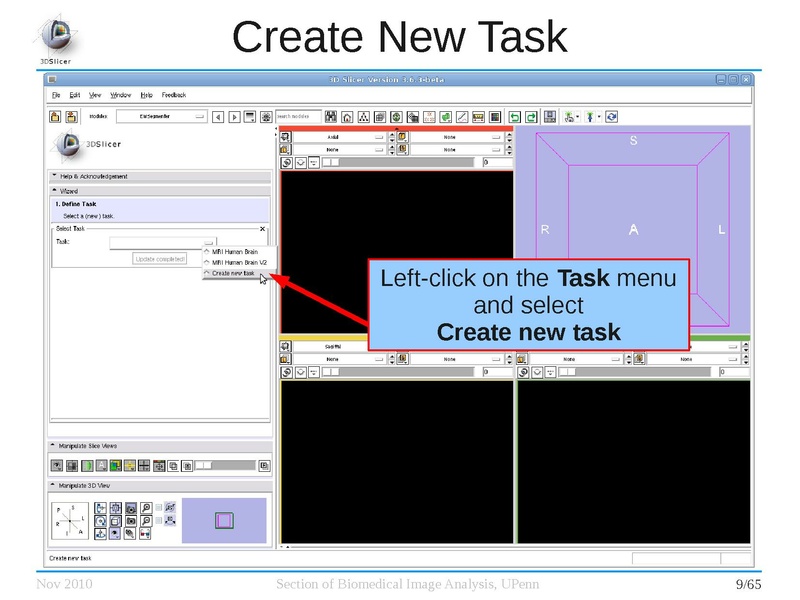Click the home module icon on the toolbar
Image resolution: width=800 pixels, height=600 pixels.
346,116
